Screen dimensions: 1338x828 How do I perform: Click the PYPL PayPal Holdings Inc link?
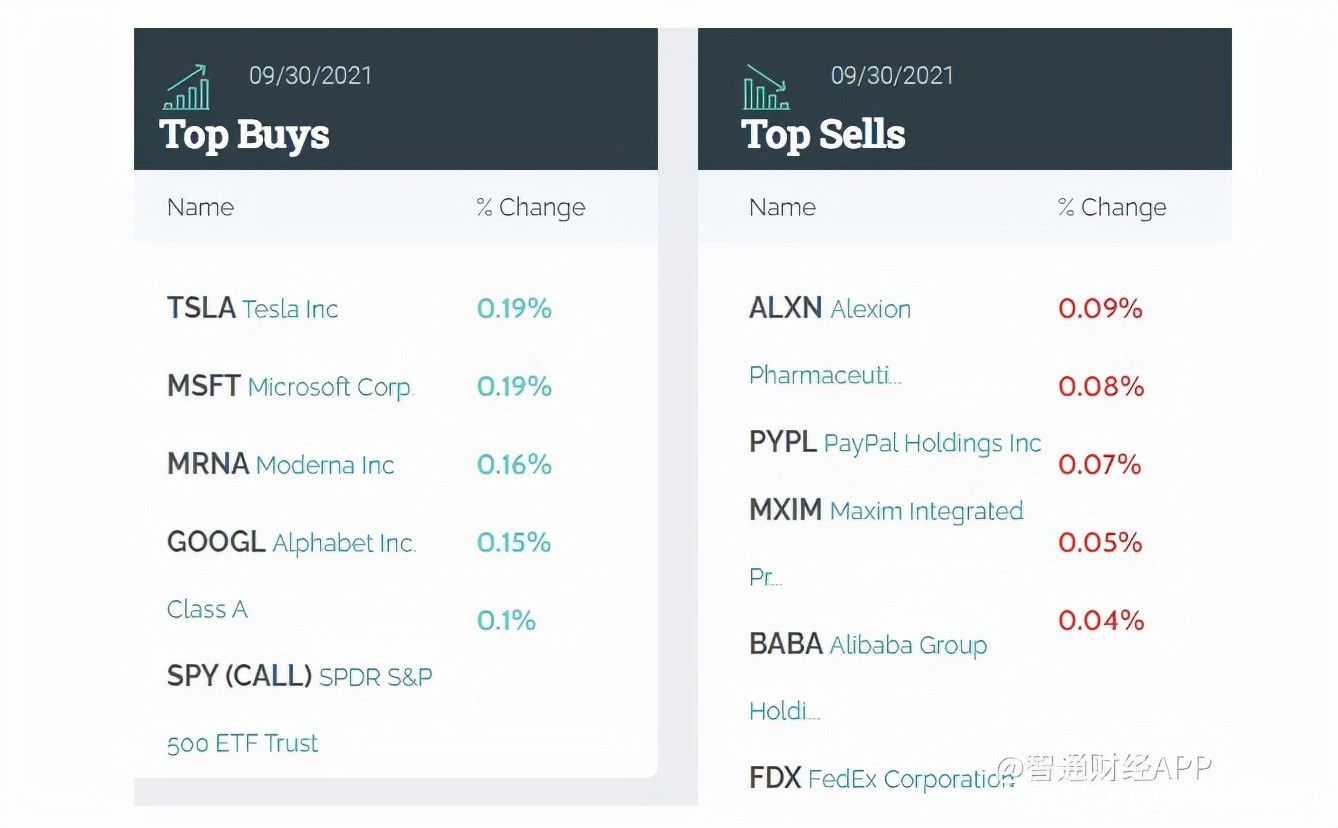click(x=894, y=442)
